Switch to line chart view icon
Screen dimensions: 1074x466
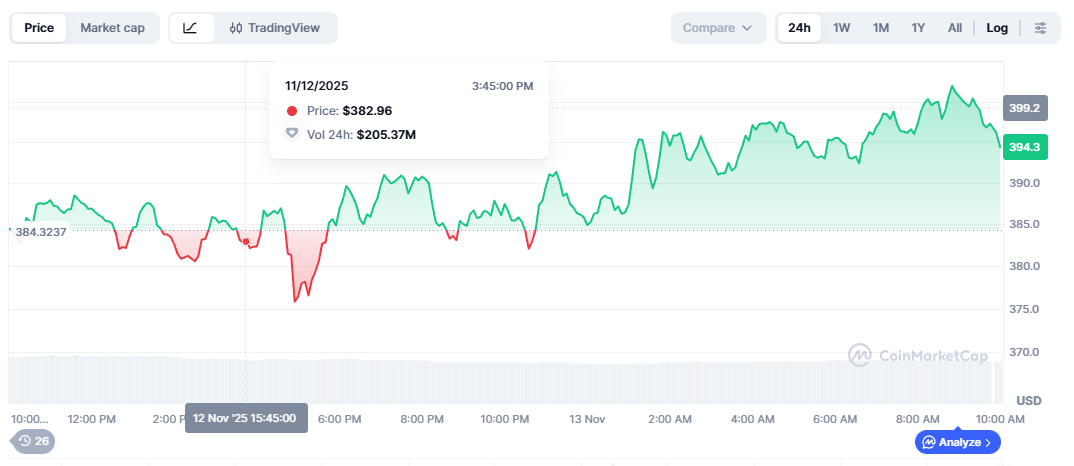pos(190,28)
